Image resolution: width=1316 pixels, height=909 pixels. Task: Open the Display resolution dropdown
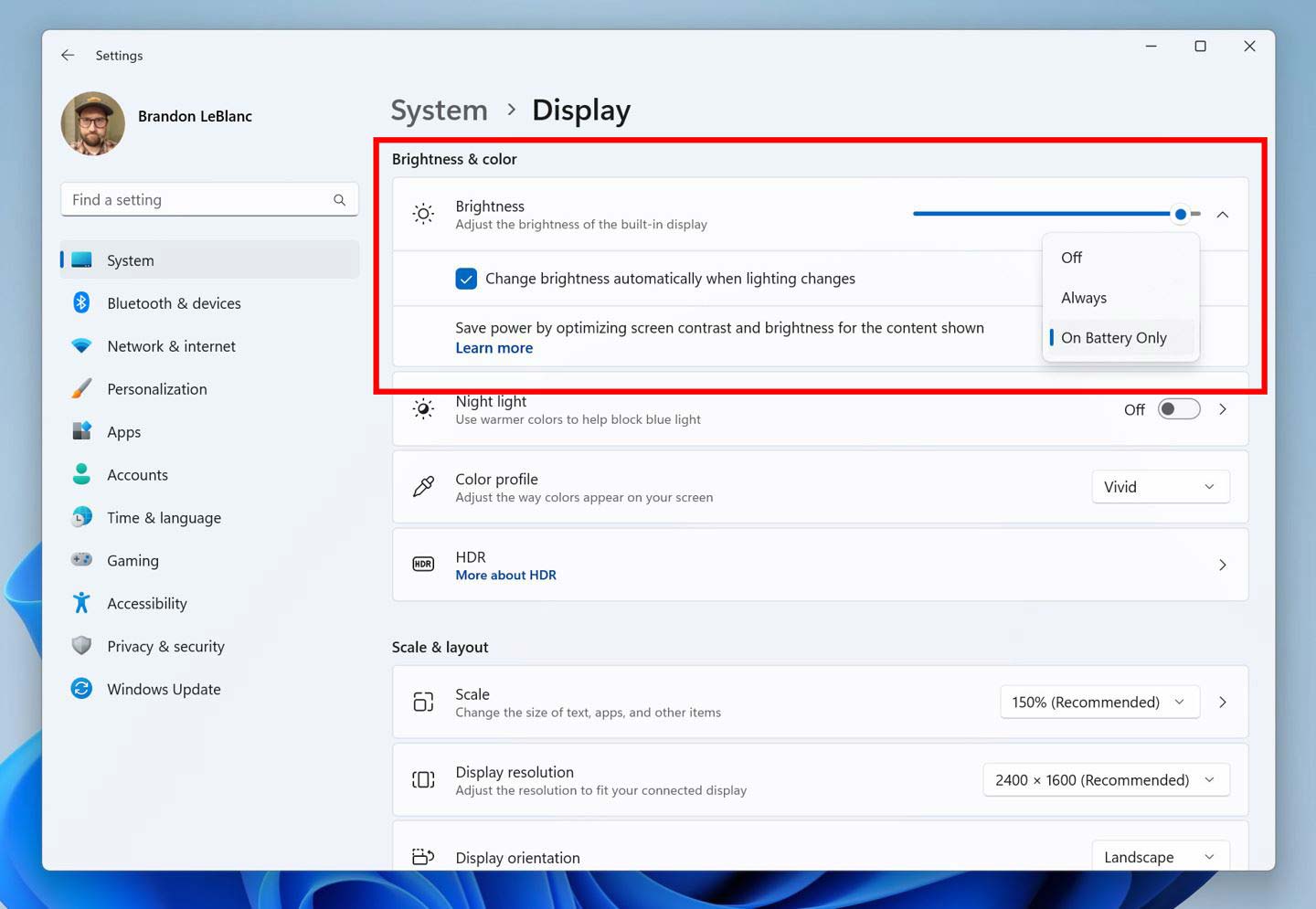click(x=1105, y=779)
